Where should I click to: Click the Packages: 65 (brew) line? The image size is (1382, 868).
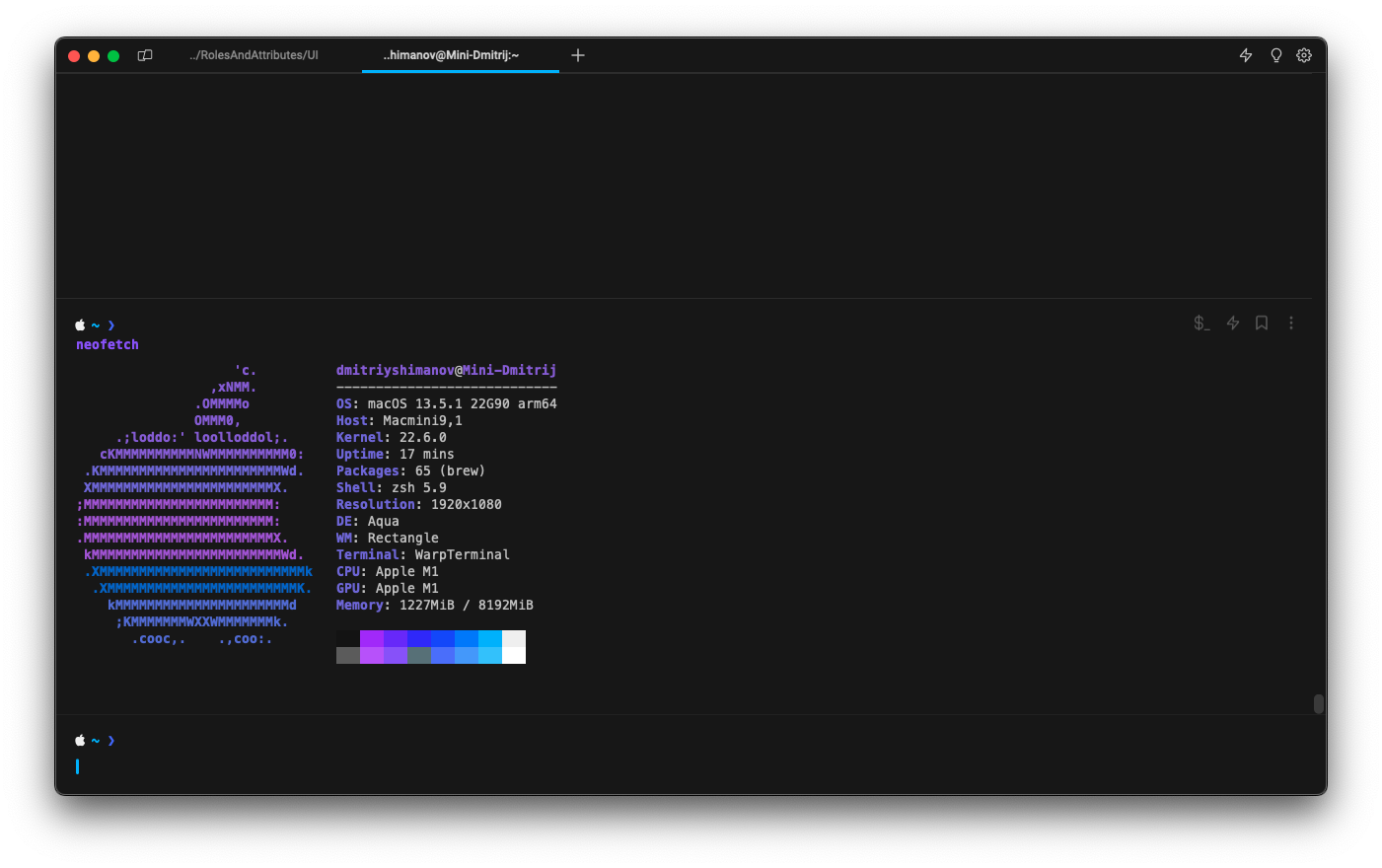tap(411, 470)
